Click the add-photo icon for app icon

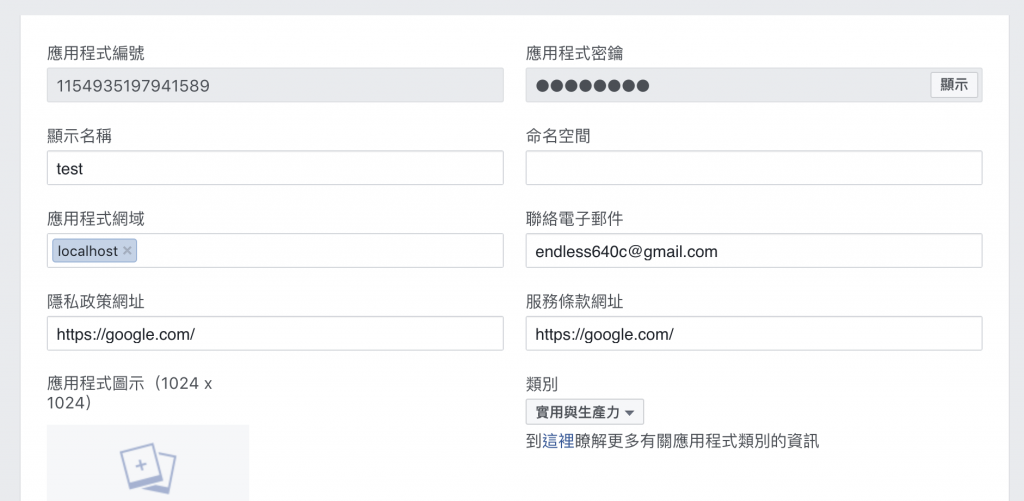click(148, 467)
